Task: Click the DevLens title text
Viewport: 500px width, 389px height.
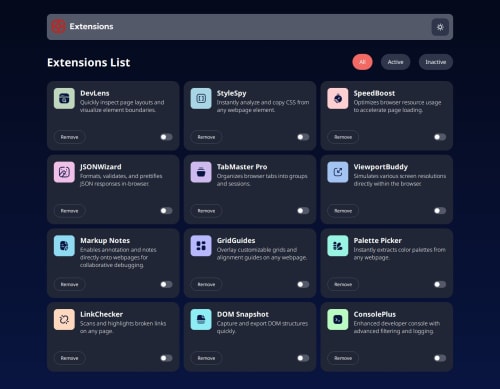Action: point(95,93)
